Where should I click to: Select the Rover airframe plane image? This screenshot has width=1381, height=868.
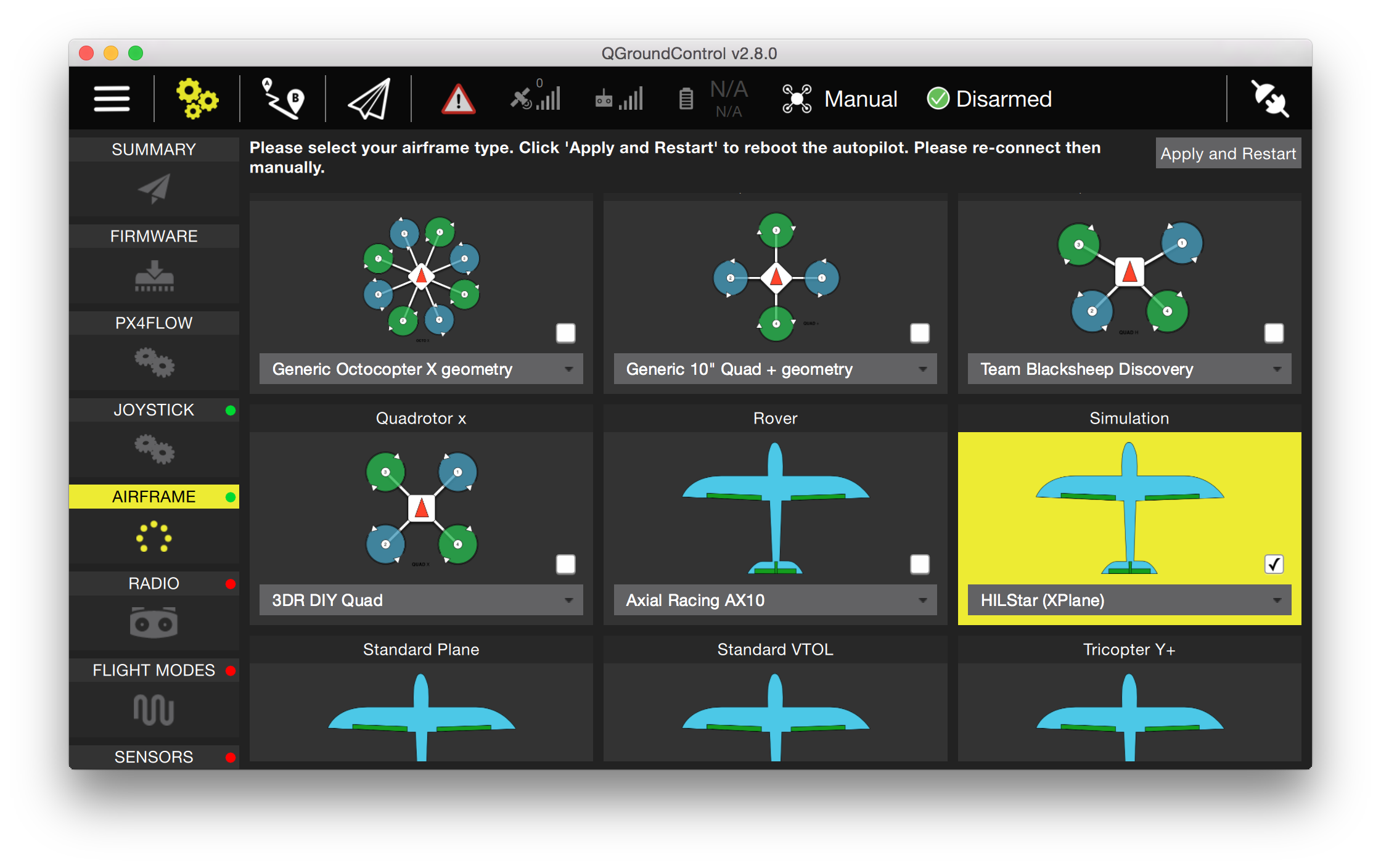(x=775, y=509)
